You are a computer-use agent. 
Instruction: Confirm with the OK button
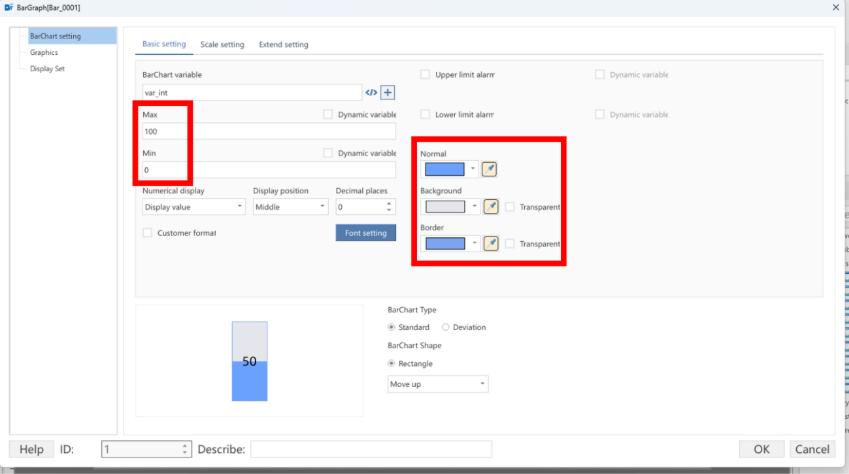pyautogui.click(x=761, y=449)
